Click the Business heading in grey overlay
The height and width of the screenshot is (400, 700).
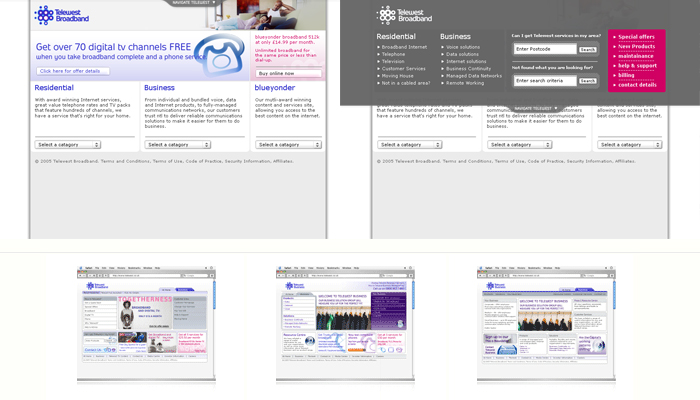click(455, 37)
